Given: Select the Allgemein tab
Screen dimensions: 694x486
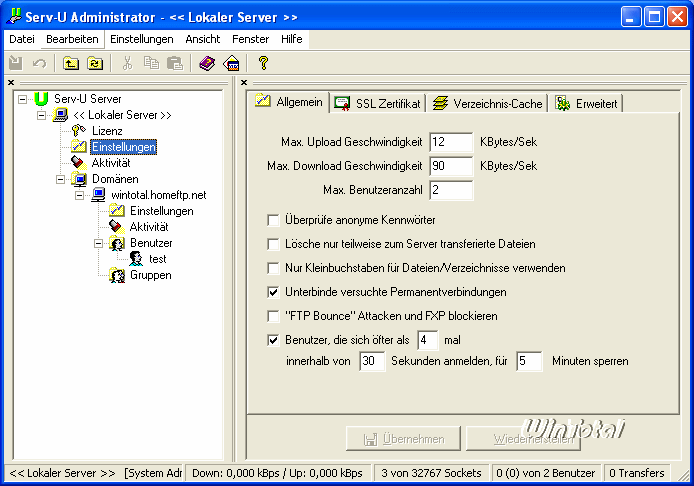Looking at the screenshot, I should (x=289, y=102).
